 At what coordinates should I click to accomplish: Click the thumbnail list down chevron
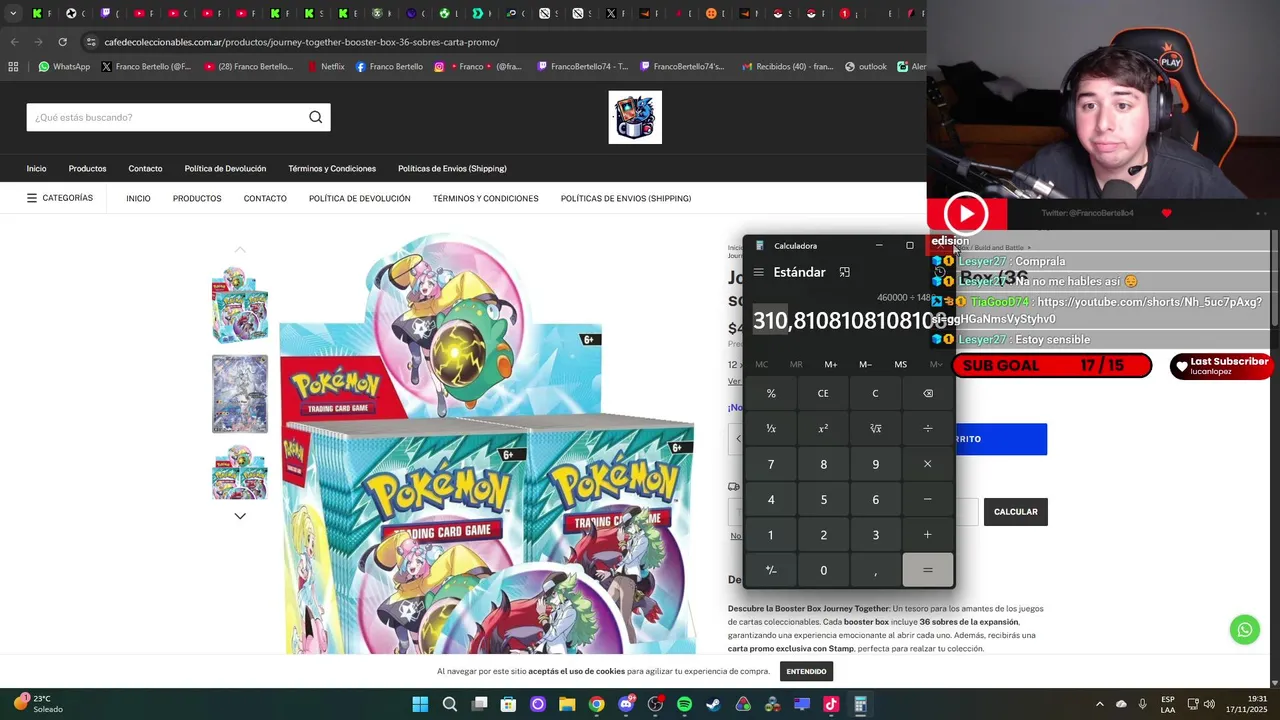(240, 516)
